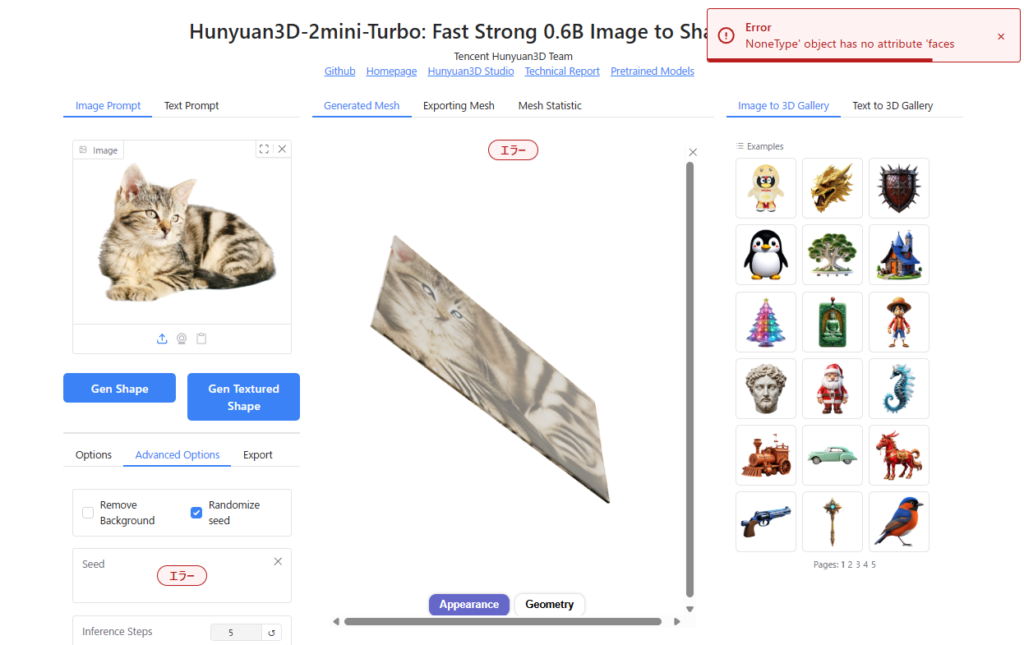Switch to the Text Prompt tab
1024x645 pixels.
[x=191, y=106]
